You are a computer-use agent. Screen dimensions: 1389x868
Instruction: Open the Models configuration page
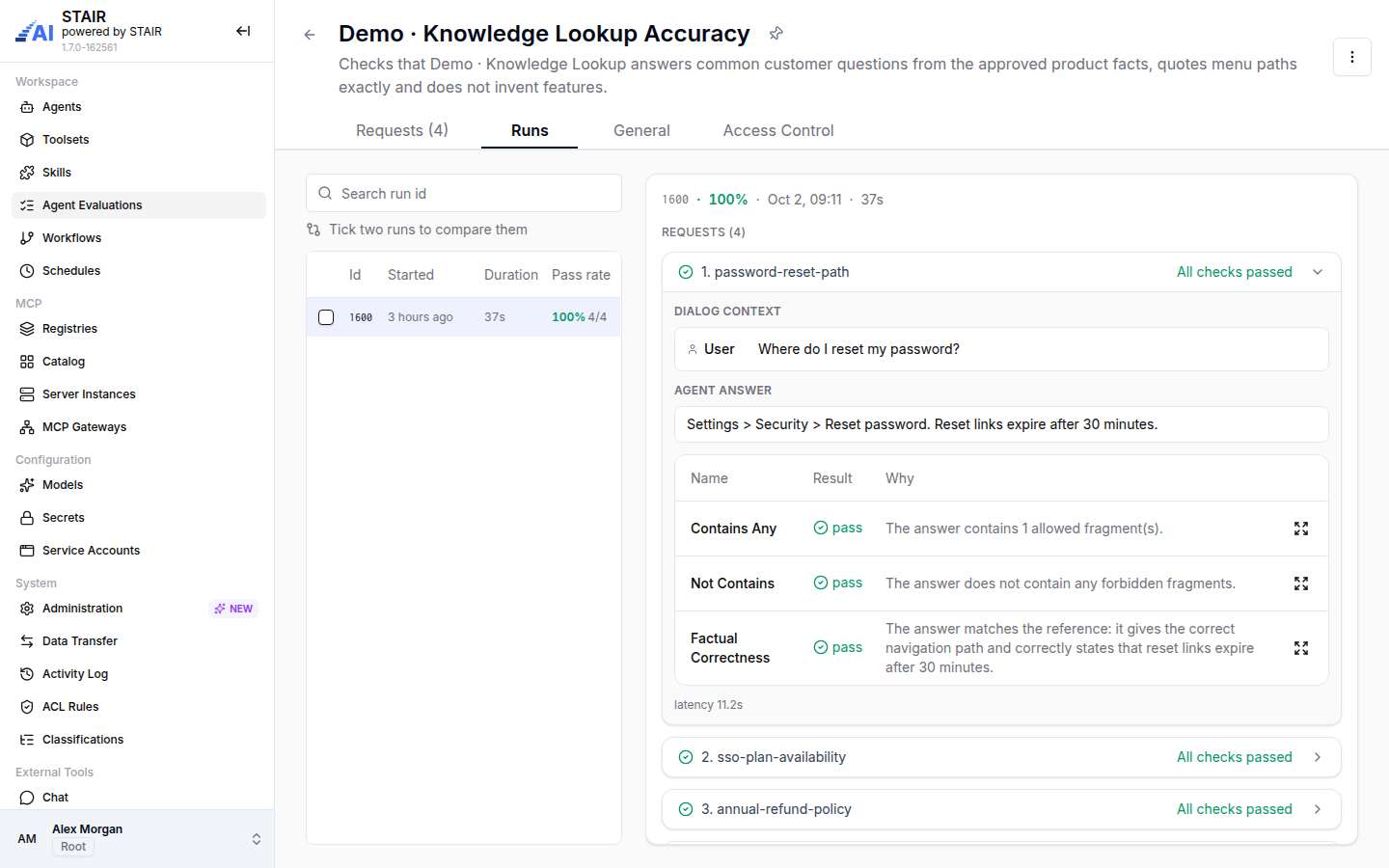(139, 485)
